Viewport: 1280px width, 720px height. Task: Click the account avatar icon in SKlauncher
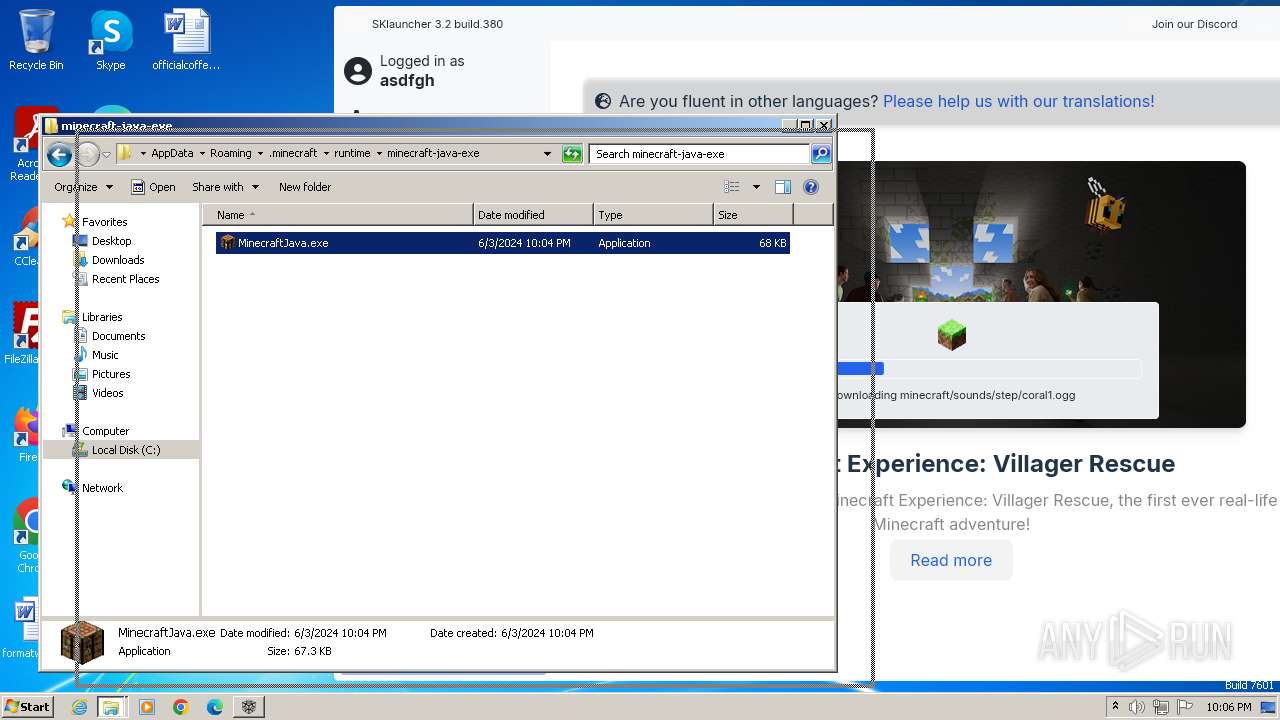(358, 71)
